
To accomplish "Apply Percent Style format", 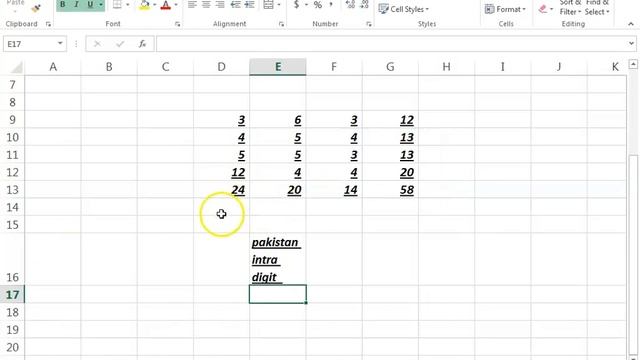I will tap(318, 5).
